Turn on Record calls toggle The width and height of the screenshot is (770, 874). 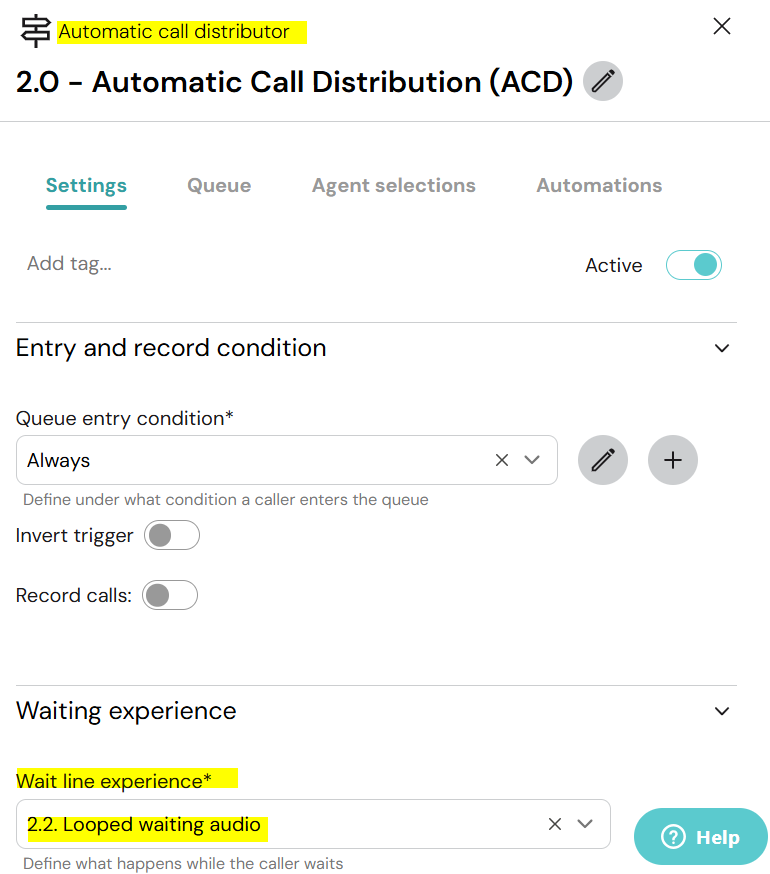170,595
